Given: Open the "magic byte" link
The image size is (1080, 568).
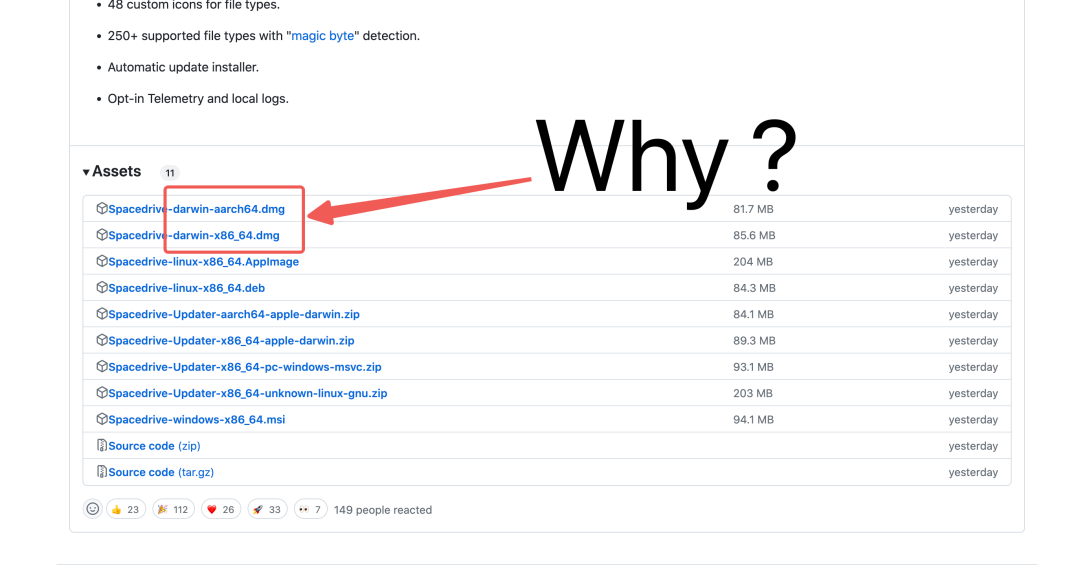Looking at the screenshot, I should tap(322, 36).
